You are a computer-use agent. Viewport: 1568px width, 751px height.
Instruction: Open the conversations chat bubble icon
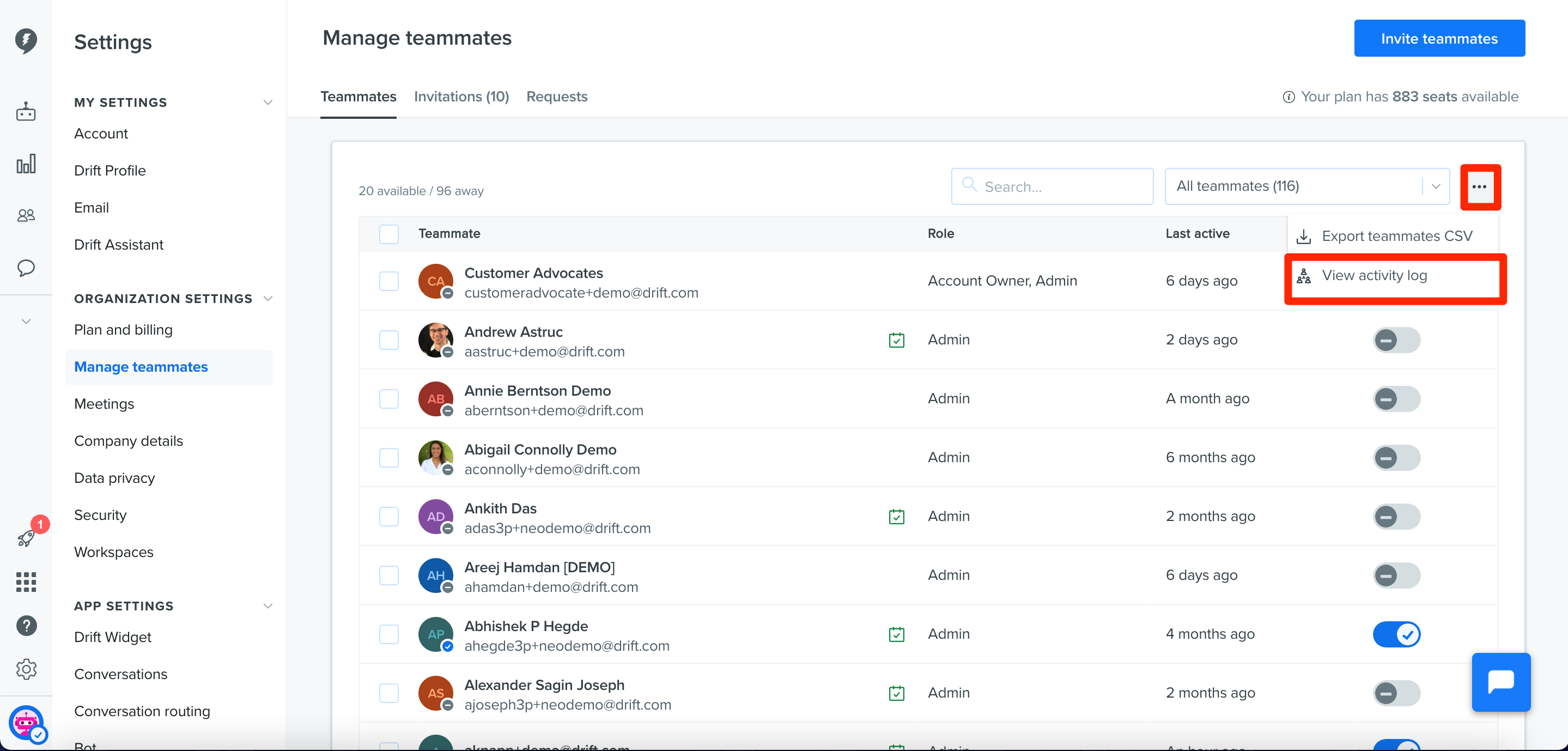click(x=26, y=268)
